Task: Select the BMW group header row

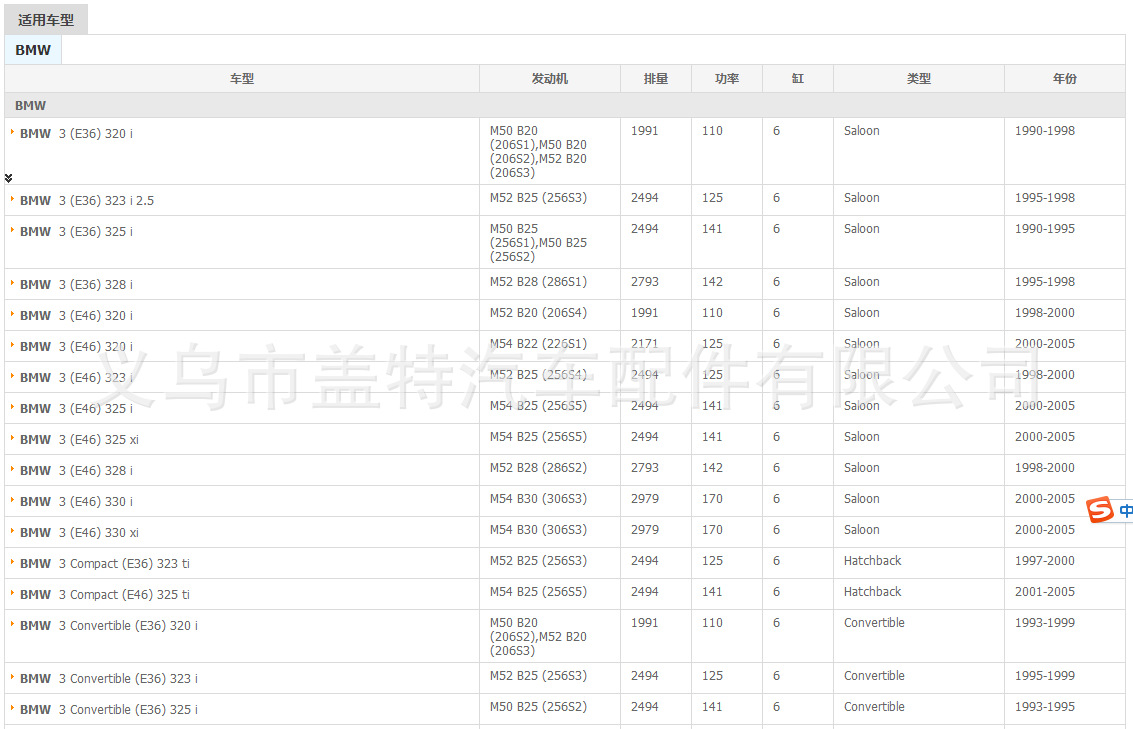Action: tap(565, 105)
